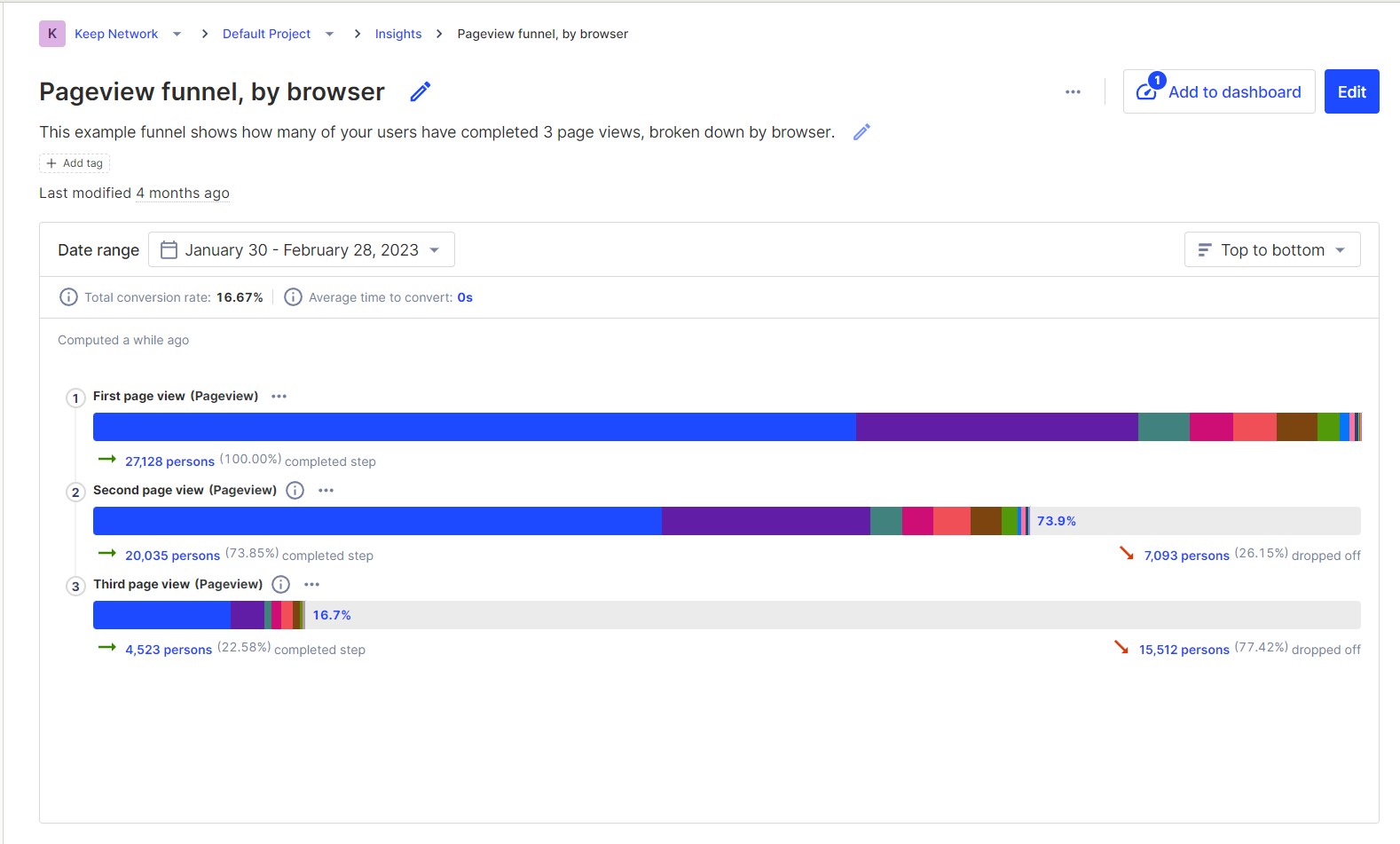The width and height of the screenshot is (1400, 844).
Task: Open the Top to bottom sort dropdown
Action: coord(1272,249)
